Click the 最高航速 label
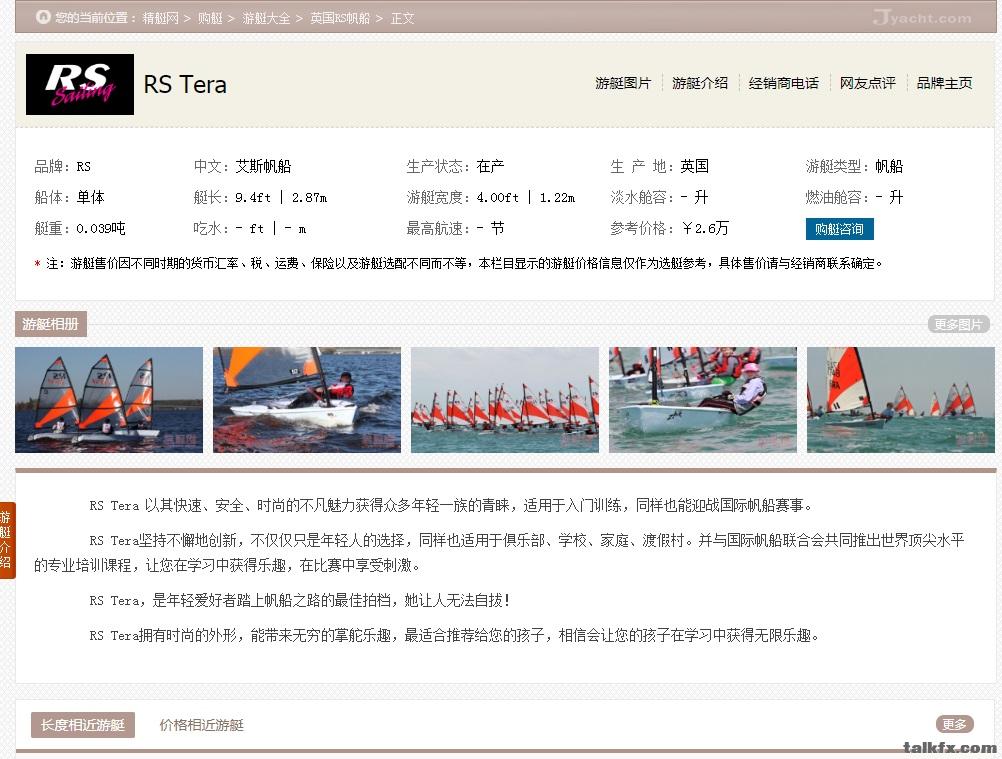Screen dimensions: 1002x759 [438, 228]
